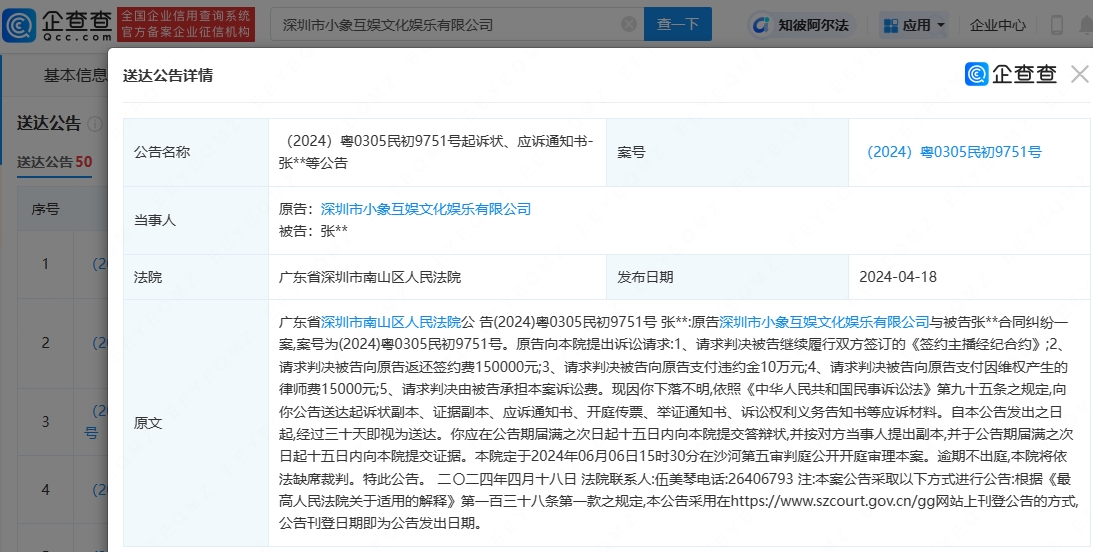This screenshot has height=552, width=1093.
Task: Select the 送达公告 50 tab
Action: 54,162
